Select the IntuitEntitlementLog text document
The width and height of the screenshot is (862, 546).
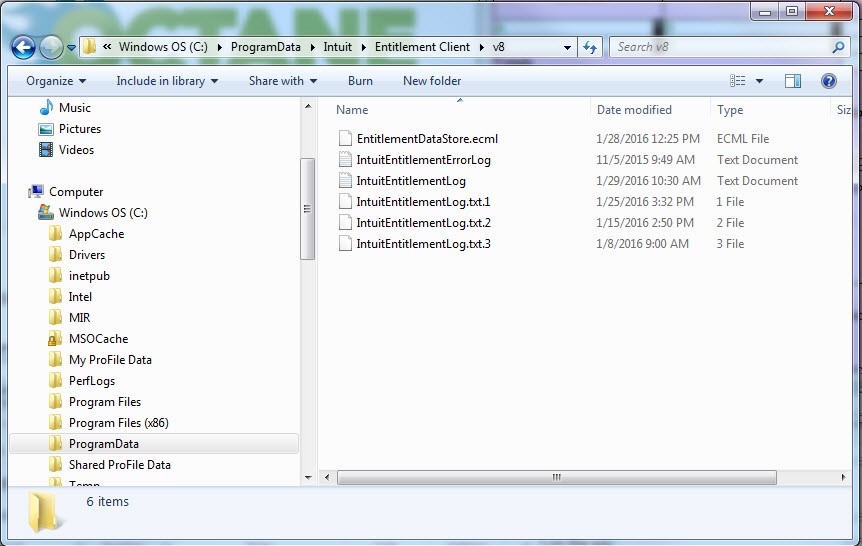[x=411, y=181]
